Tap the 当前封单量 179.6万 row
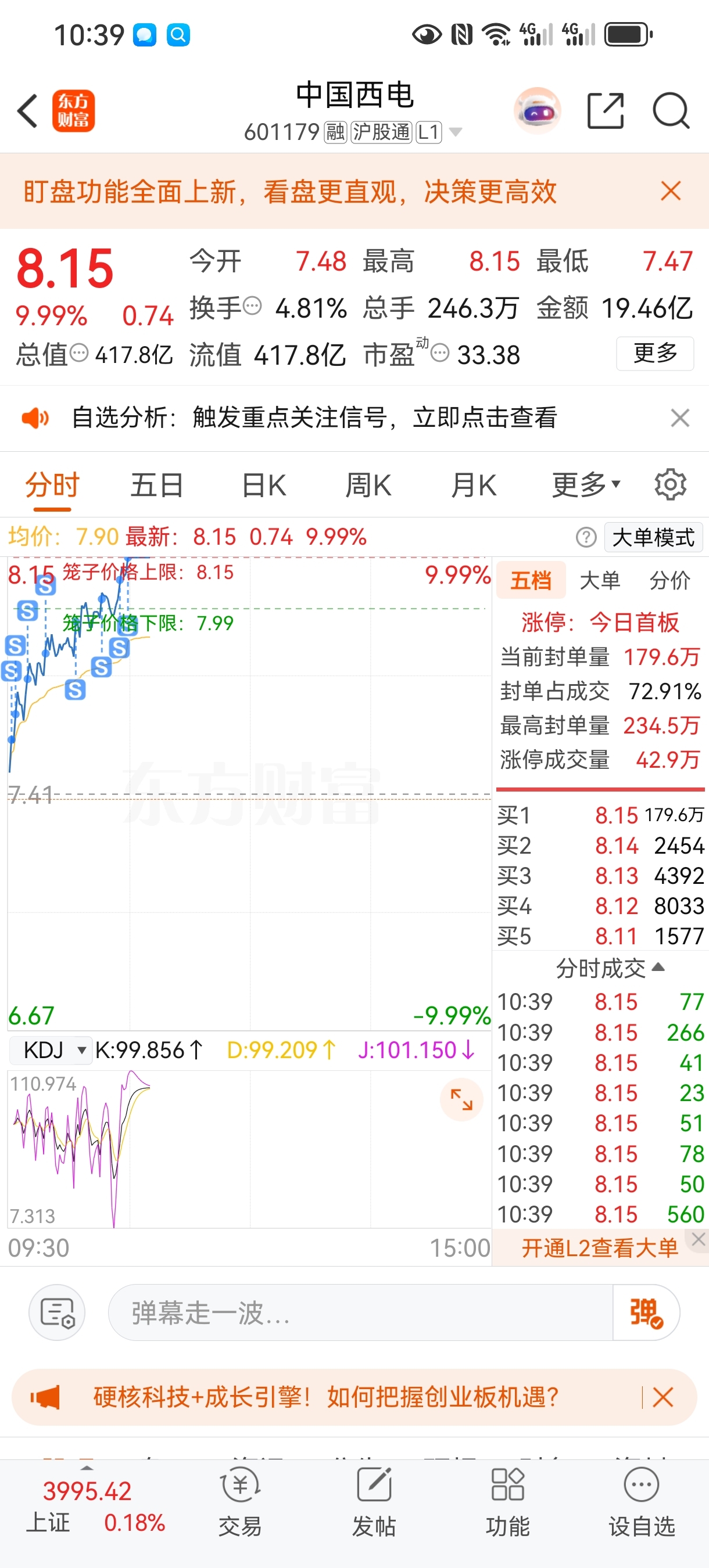Viewport: 709px width, 1568px height. [600, 657]
